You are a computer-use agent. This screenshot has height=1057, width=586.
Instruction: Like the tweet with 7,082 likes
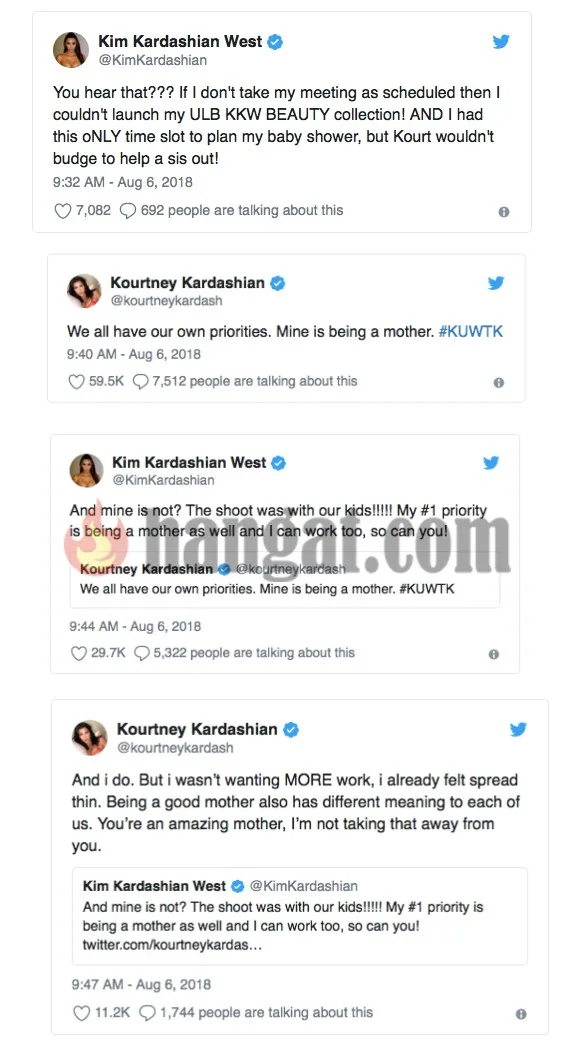[x=63, y=211]
